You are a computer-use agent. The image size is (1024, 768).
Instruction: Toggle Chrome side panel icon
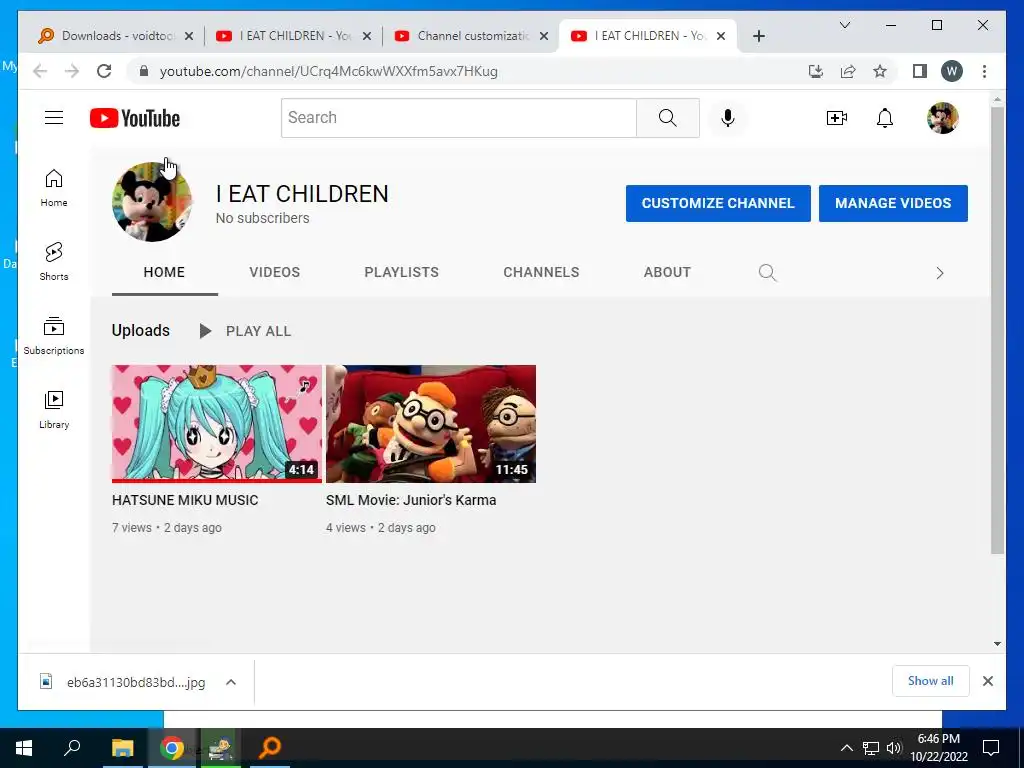click(x=920, y=71)
